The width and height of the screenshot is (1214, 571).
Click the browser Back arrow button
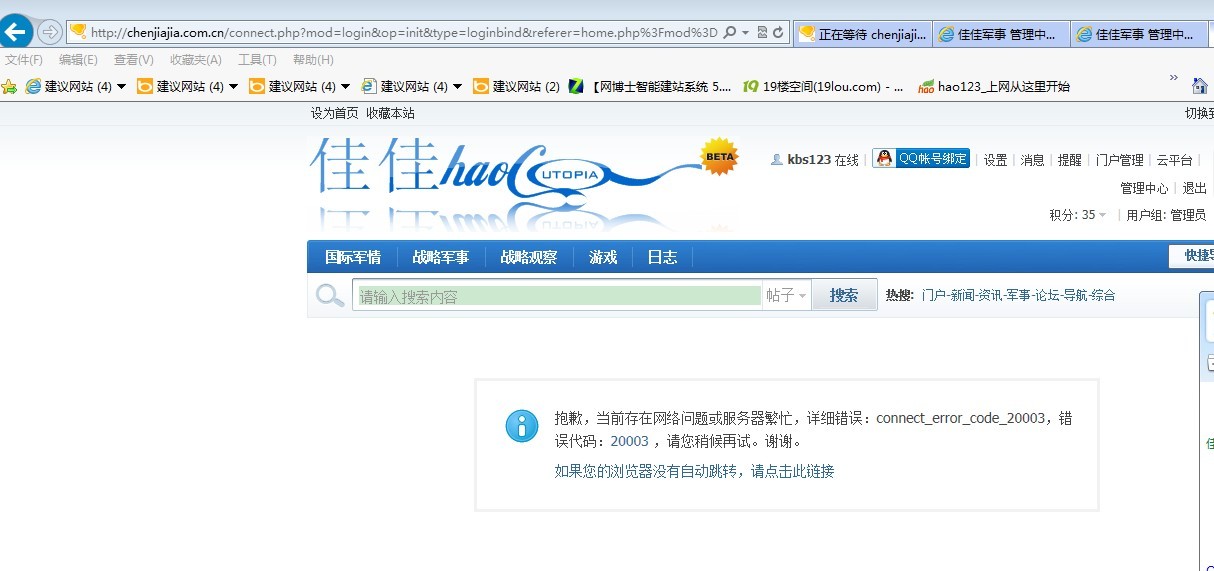pyautogui.click(x=15, y=31)
